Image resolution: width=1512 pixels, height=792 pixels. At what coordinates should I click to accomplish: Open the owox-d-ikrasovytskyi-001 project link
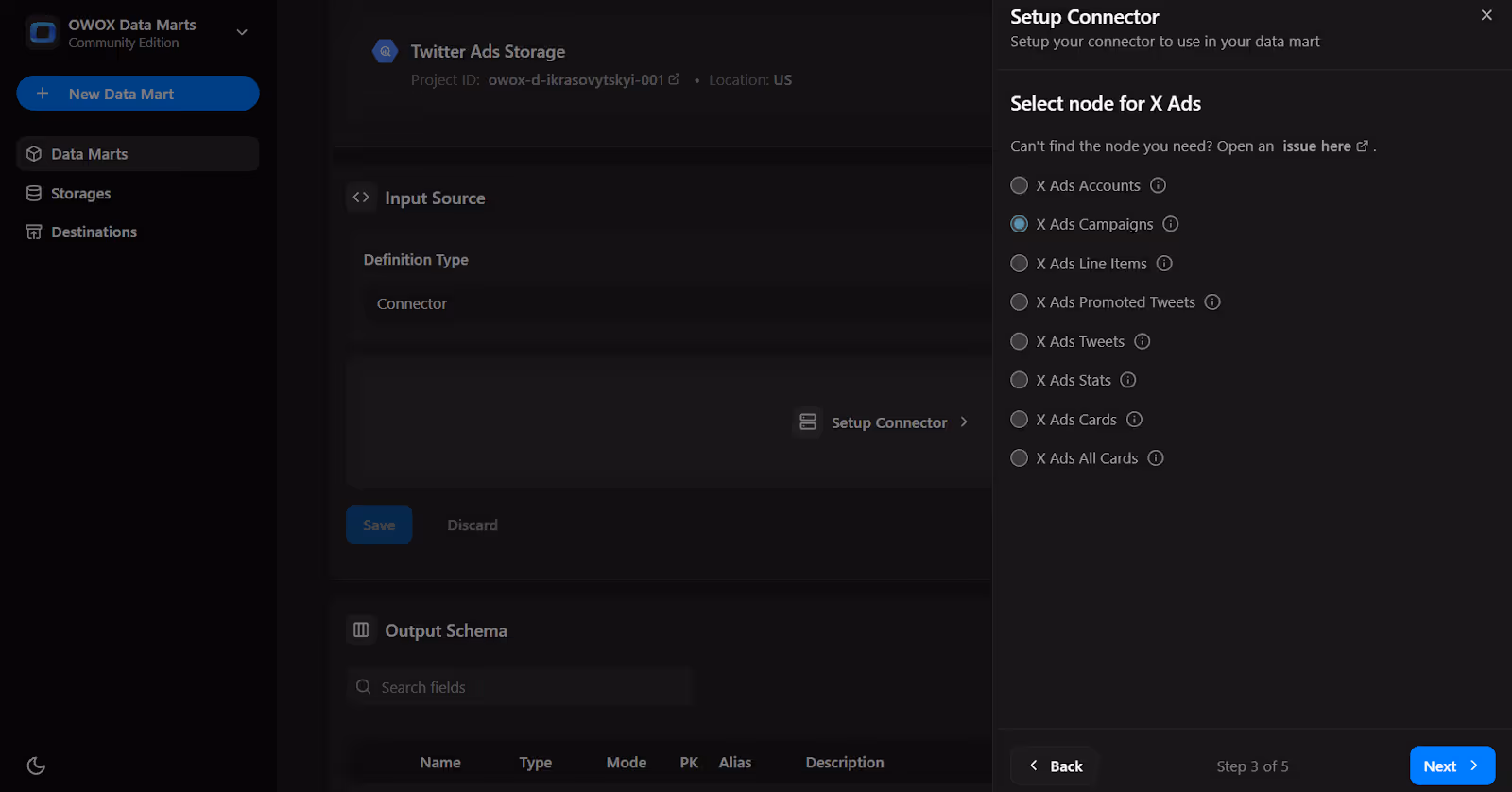tap(583, 80)
